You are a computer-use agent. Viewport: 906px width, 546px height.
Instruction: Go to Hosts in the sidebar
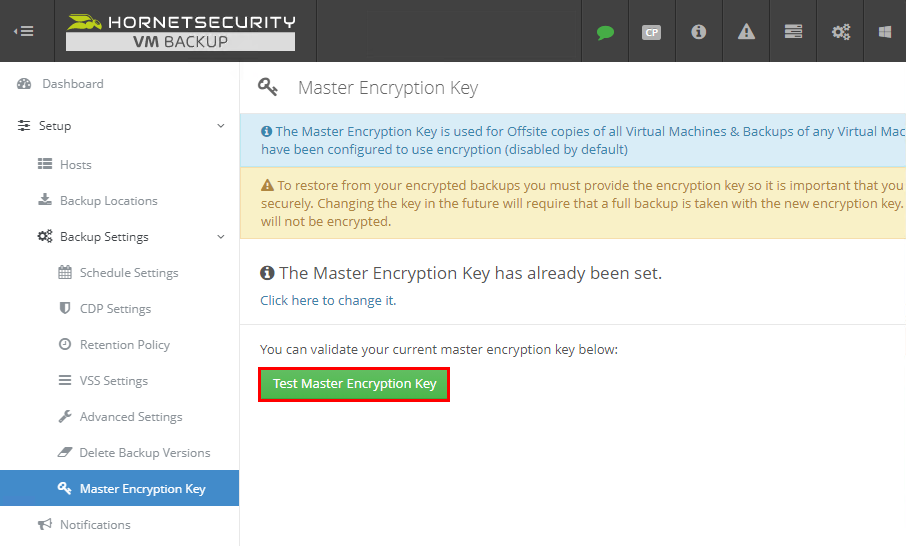pos(75,165)
